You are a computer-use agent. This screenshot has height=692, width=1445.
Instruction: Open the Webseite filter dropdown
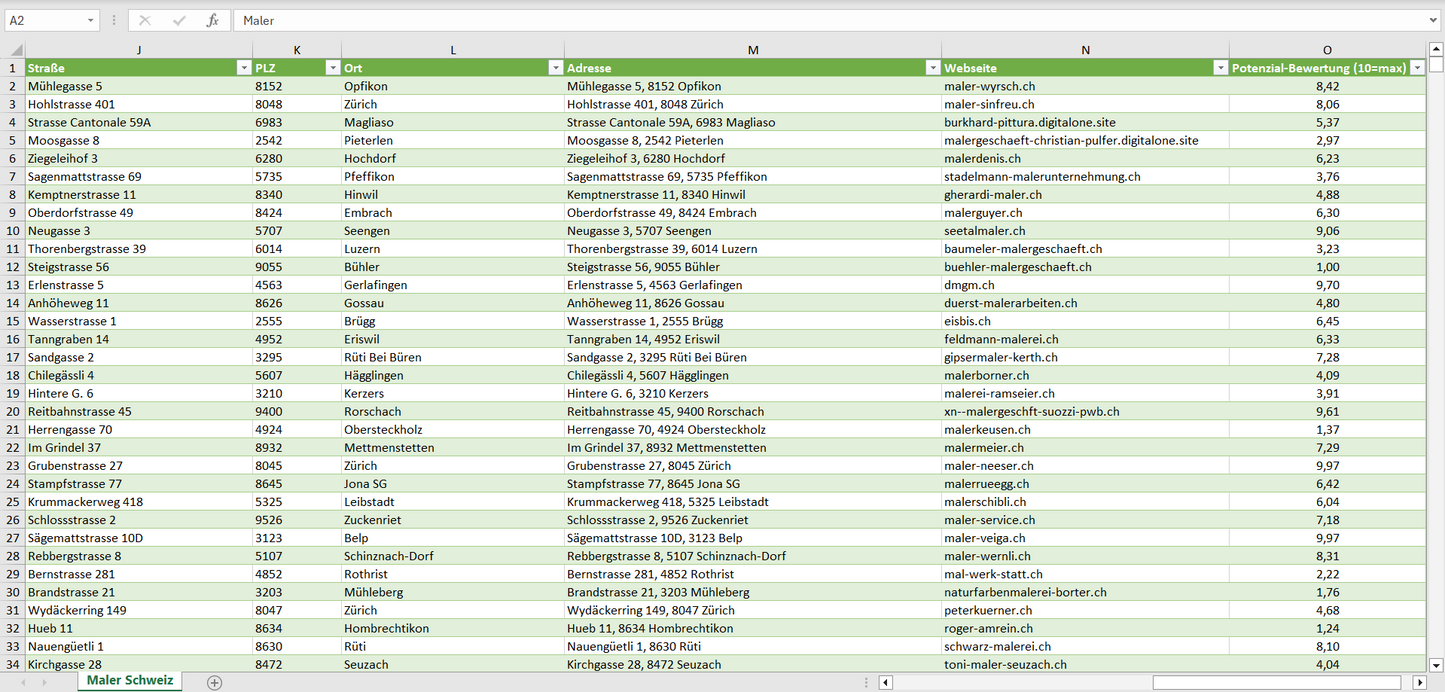click(1220, 68)
